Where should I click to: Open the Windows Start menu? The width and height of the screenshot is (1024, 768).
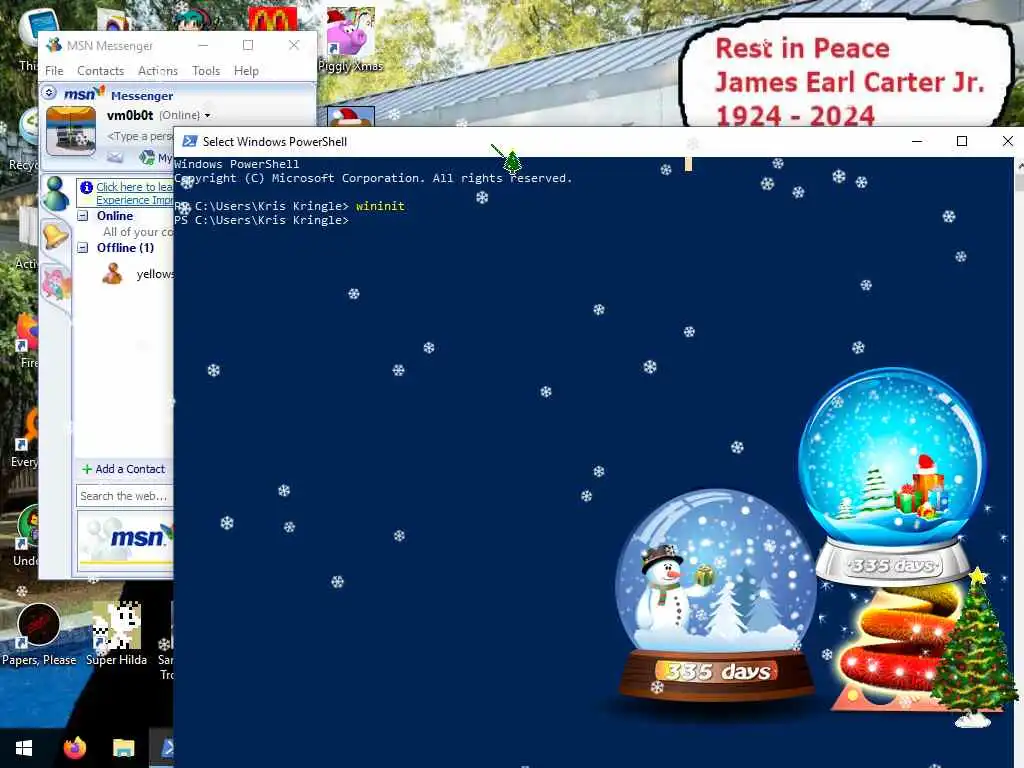coord(24,748)
